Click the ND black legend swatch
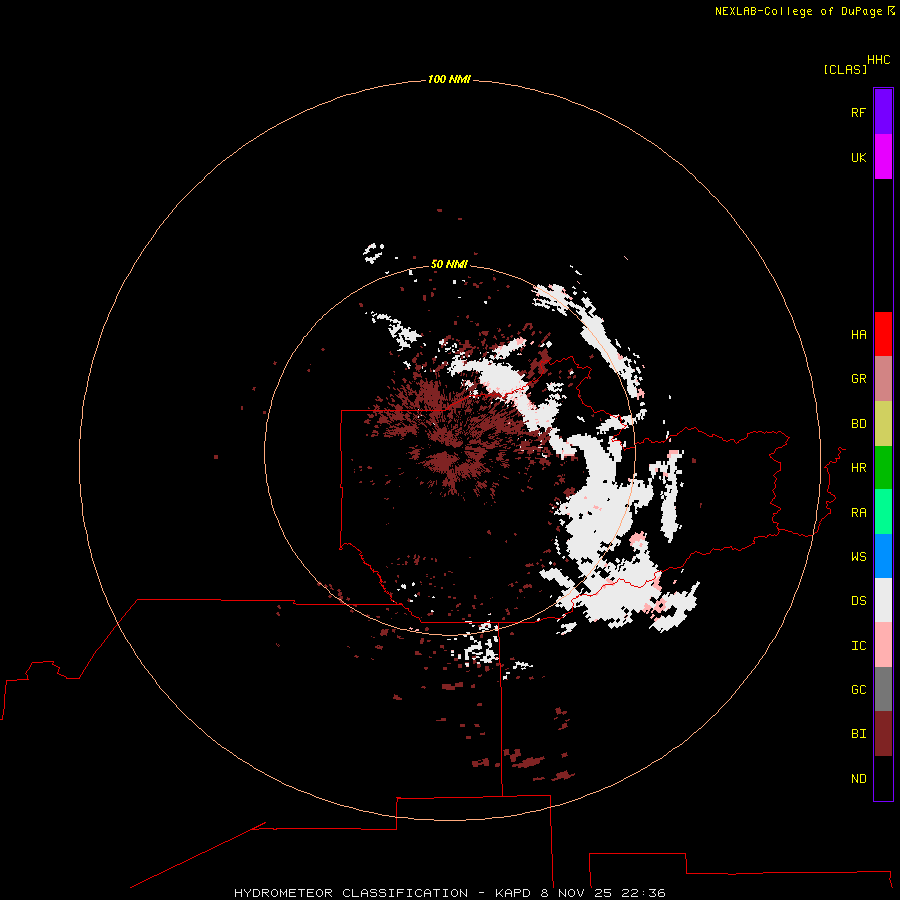 [x=883, y=778]
